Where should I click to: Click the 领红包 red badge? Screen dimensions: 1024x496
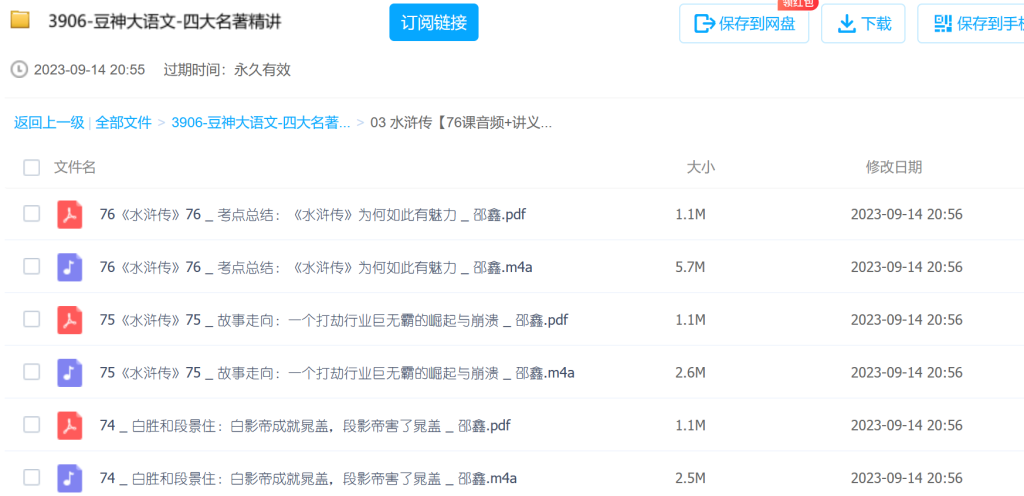(x=797, y=4)
